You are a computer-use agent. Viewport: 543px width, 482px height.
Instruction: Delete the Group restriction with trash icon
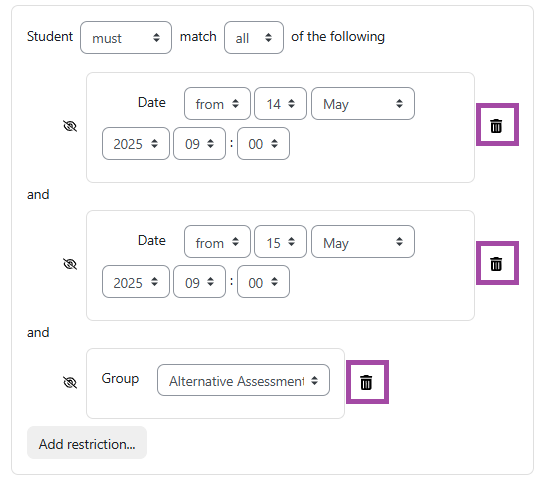click(366, 382)
